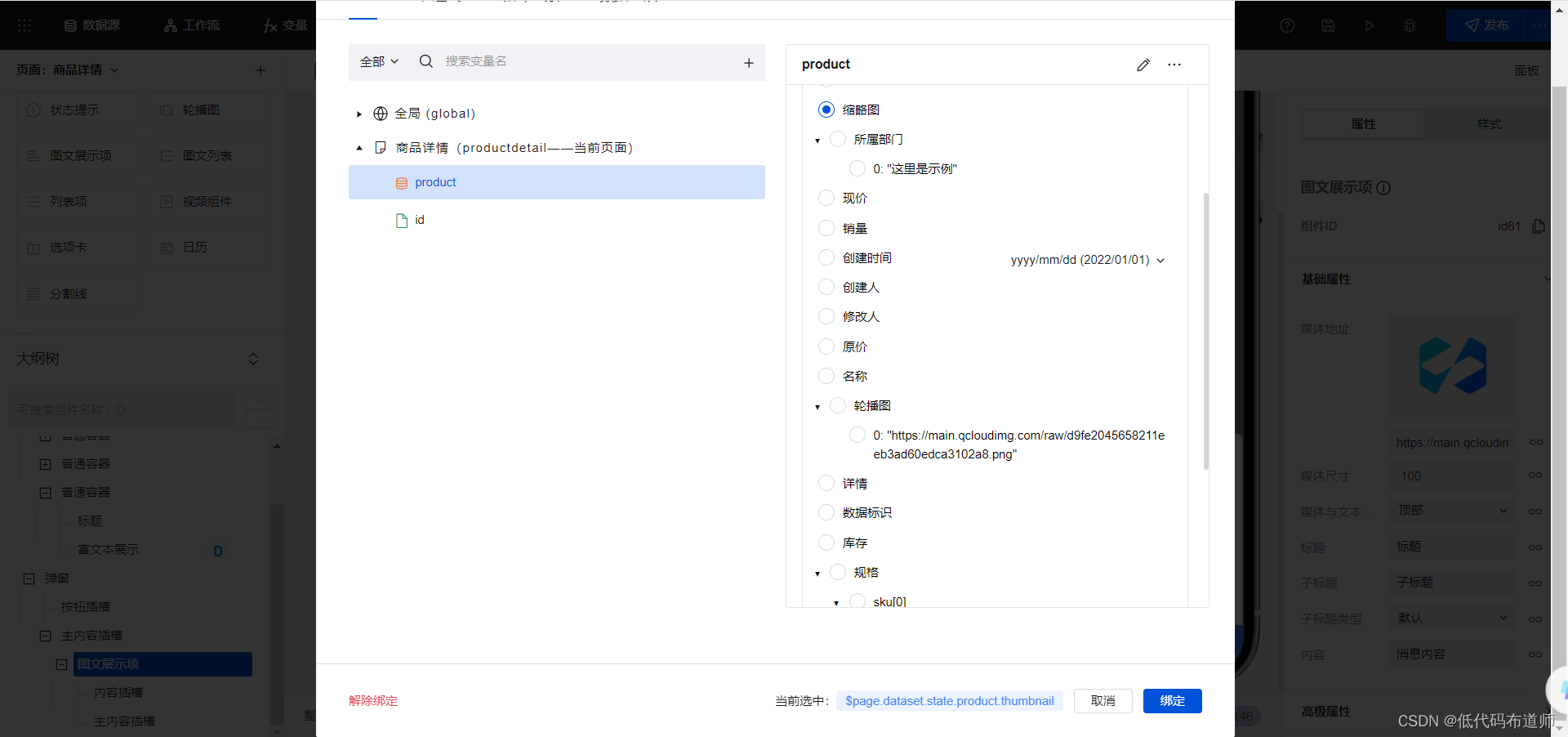This screenshot has width=1568, height=737.
Task: Click the 搜索变量名 search field
Action: [588, 61]
